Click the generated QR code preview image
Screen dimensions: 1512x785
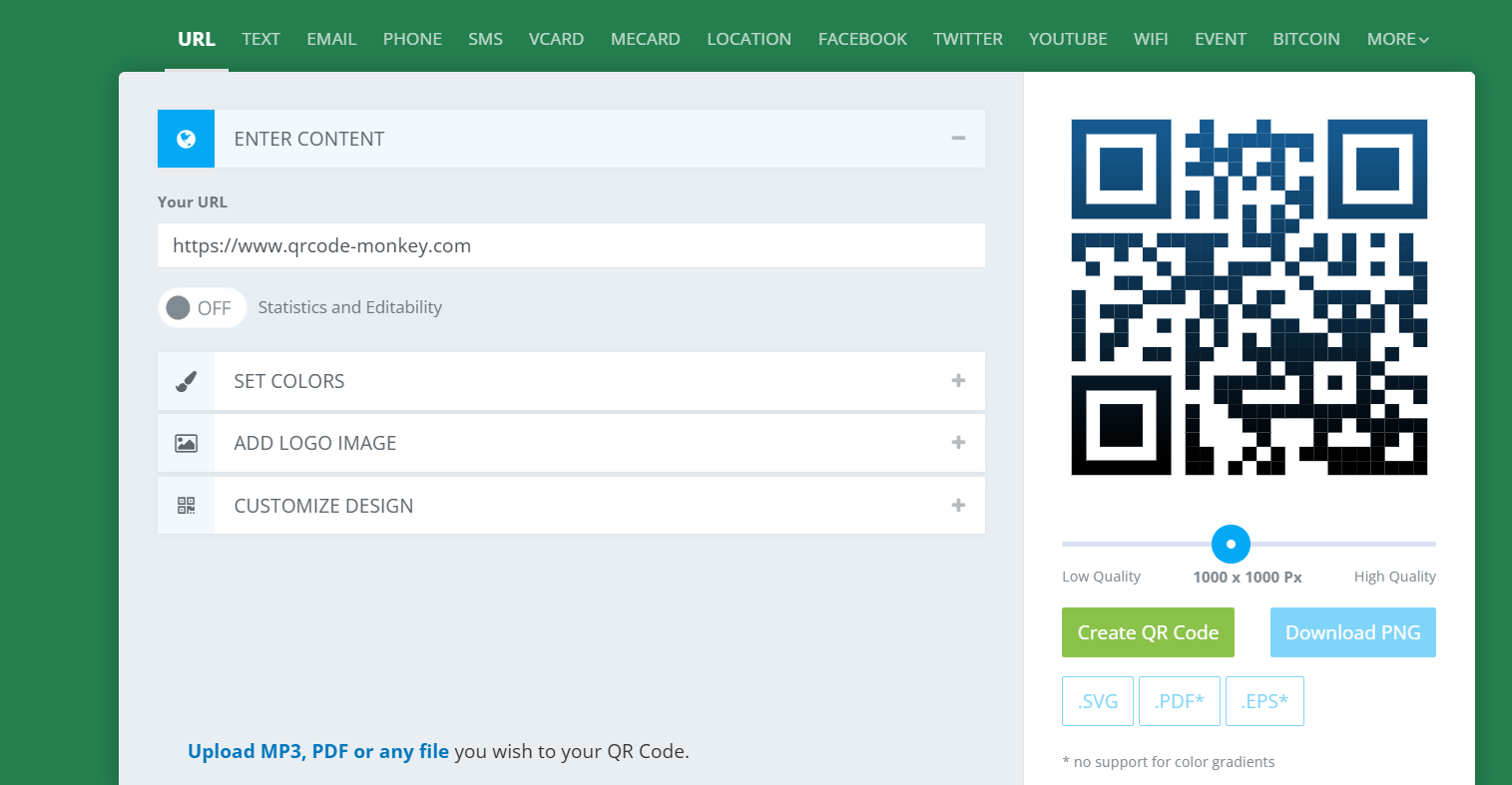1249,297
